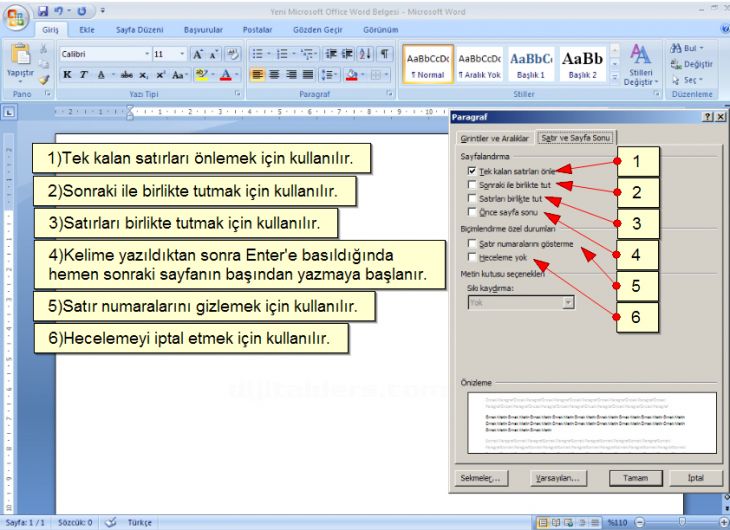The height and width of the screenshot is (530, 730).
Task: Open the Ekle ribbon tab
Action: click(87, 30)
